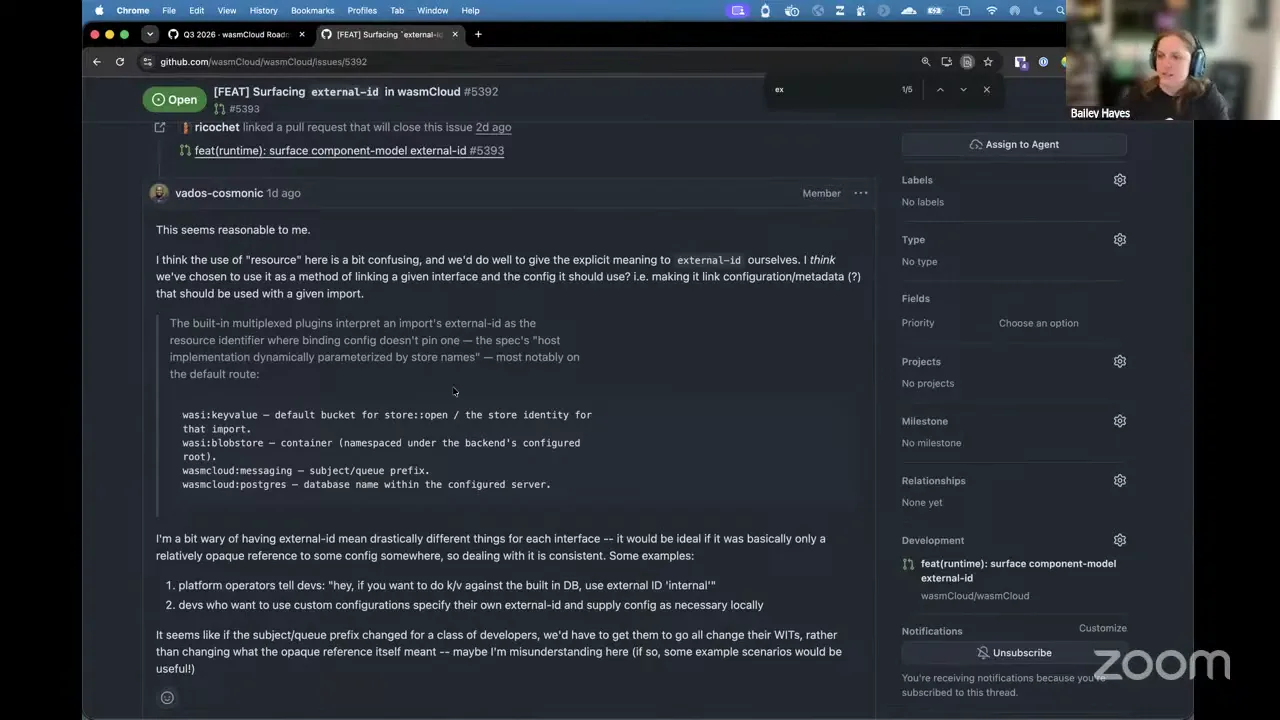
Task: Open the comment options ellipsis menu
Action: coord(861,193)
